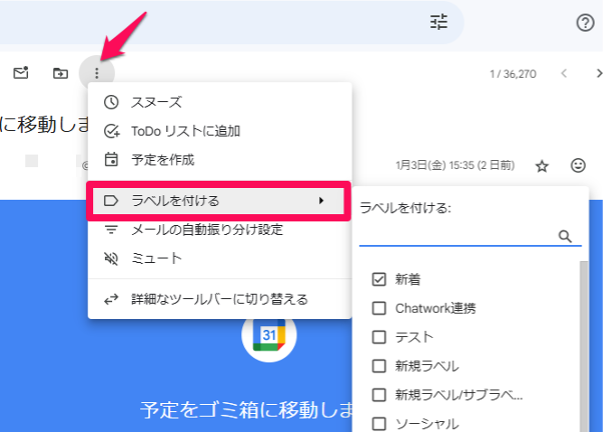Click the search magnifier in label panel

coord(565,236)
